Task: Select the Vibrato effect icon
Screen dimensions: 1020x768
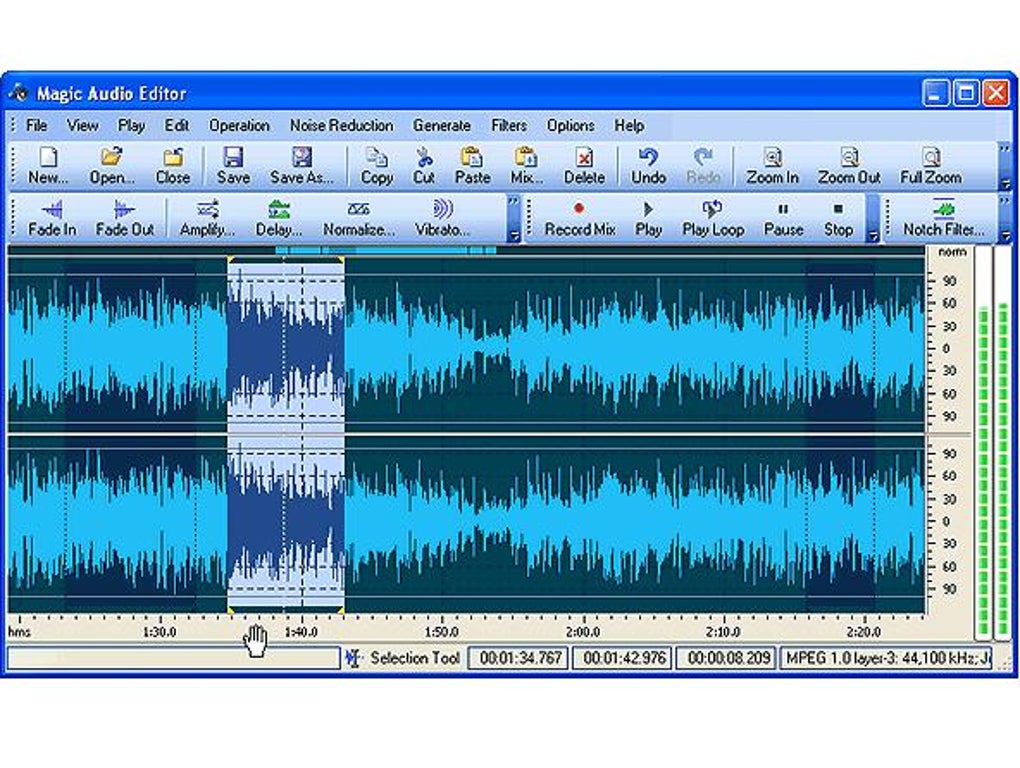Action: pyautogui.click(x=442, y=210)
